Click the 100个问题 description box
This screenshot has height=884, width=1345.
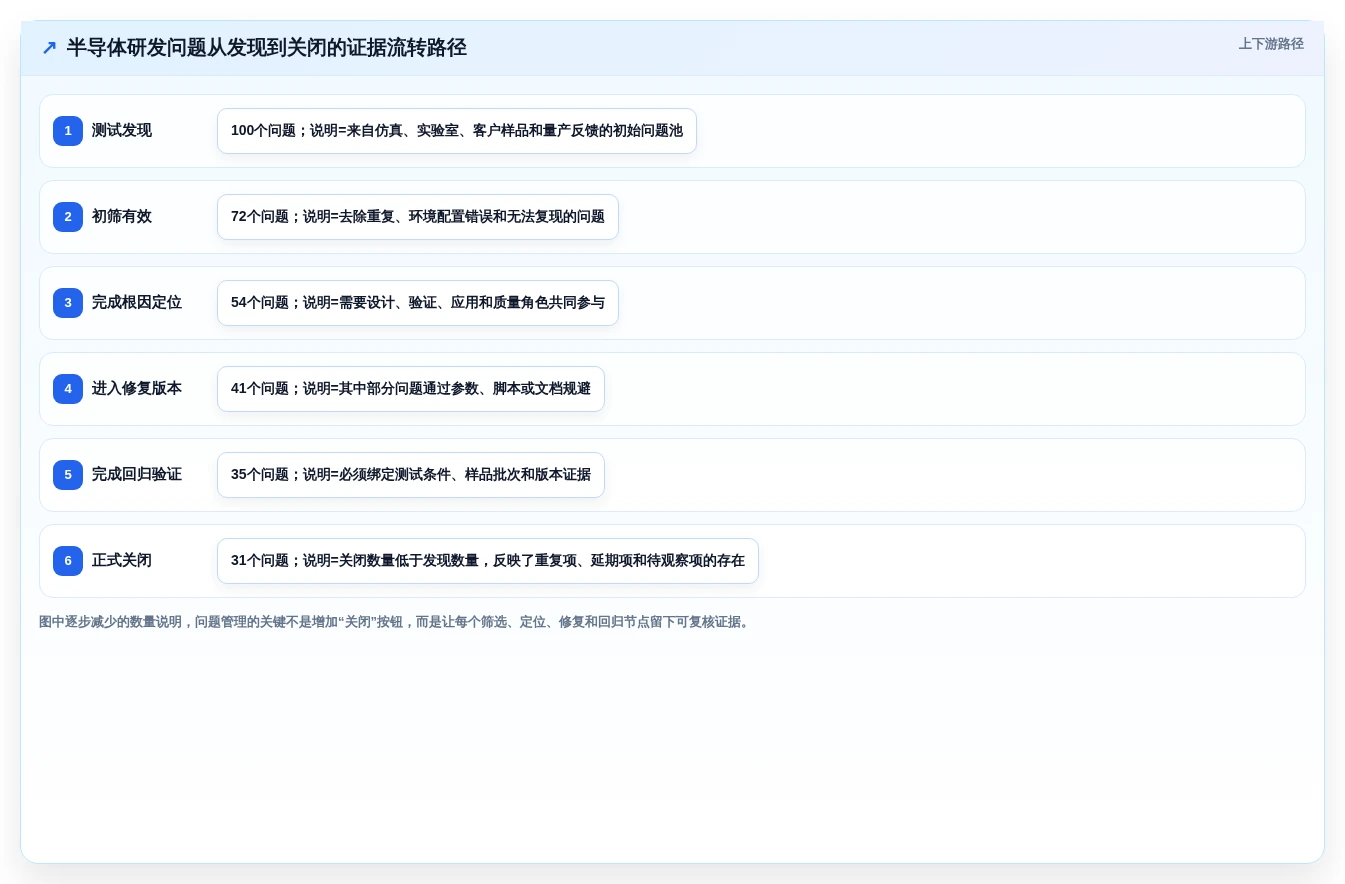[x=457, y=131]
